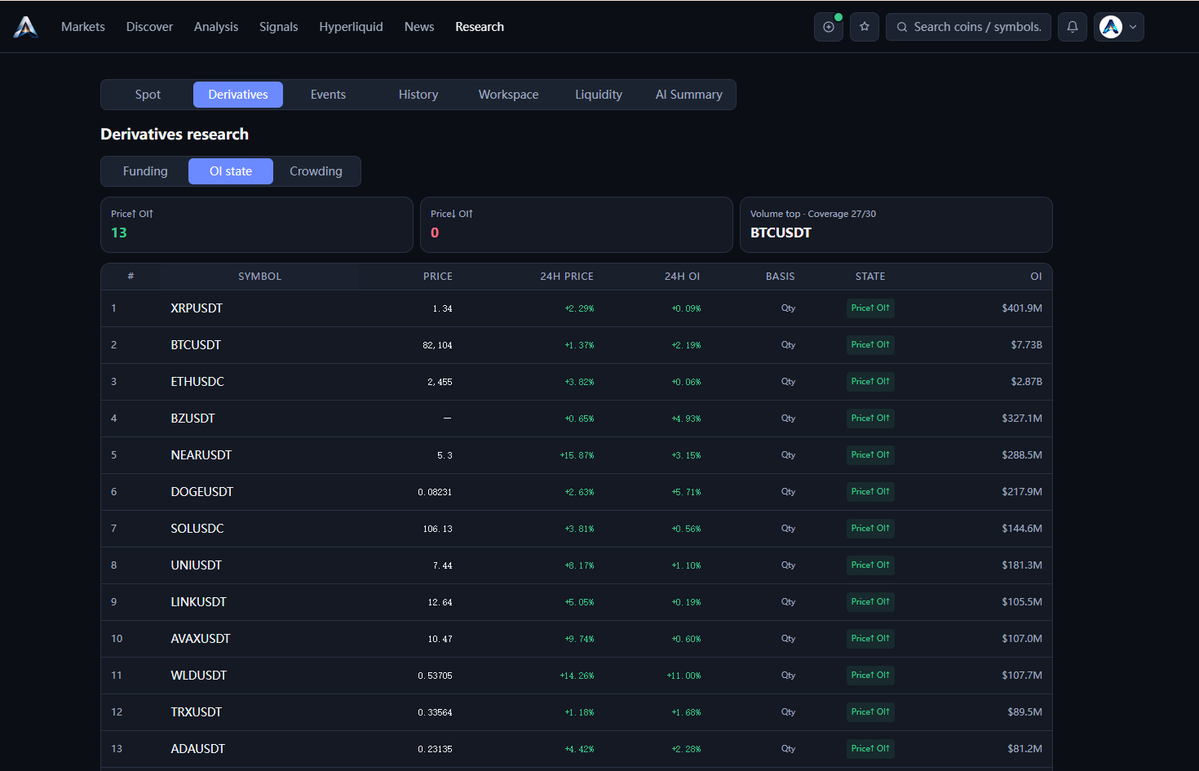Click the magnifier icon in the search box

click(902, 27)
